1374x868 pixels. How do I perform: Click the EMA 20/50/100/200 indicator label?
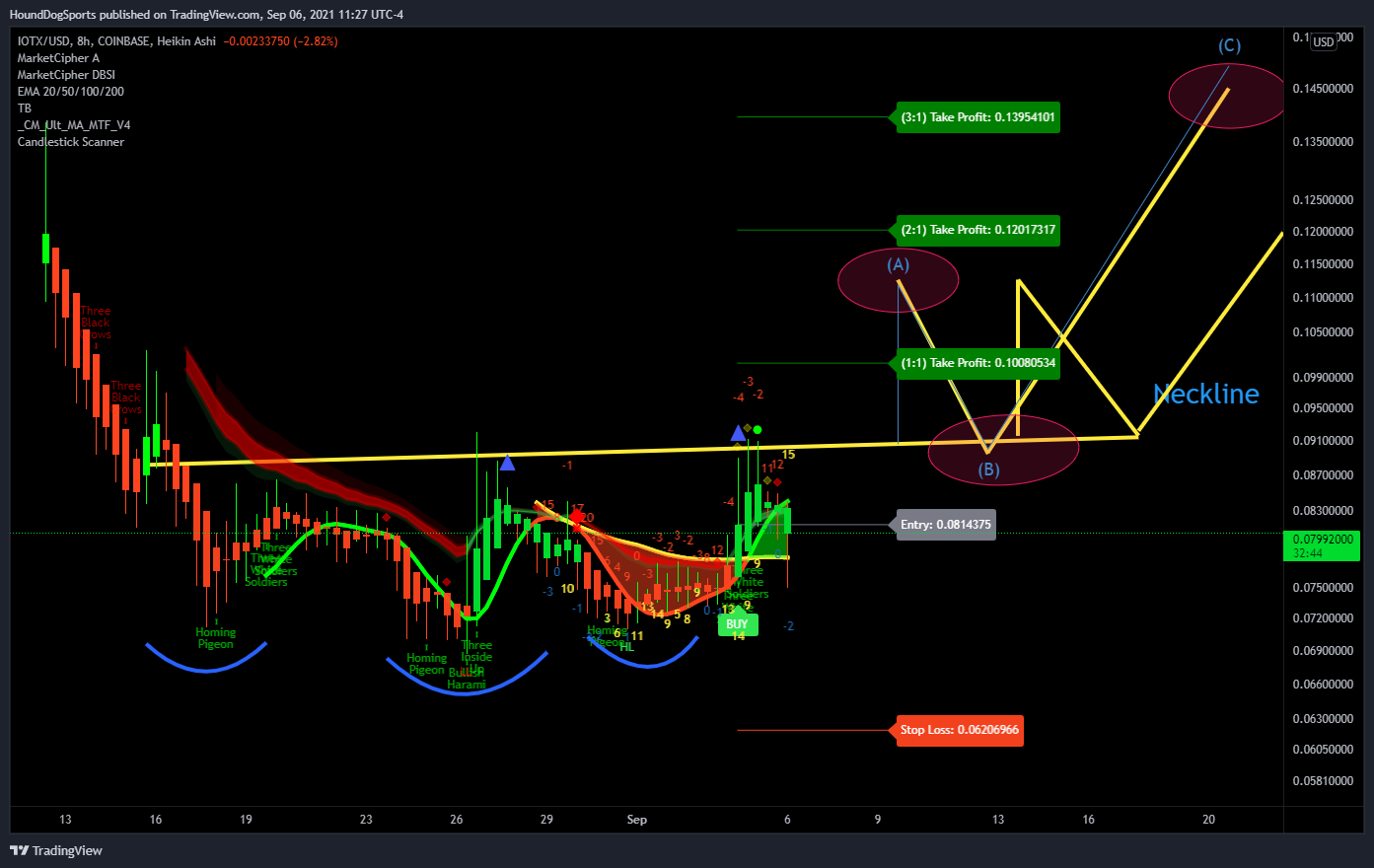coord(71,92)
